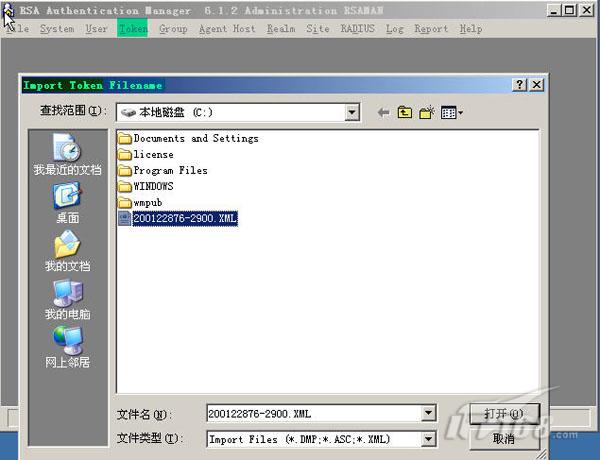This screenshot has height=460, width=600.
Task: Open the View menu icon in dialog
Action: [x=452, y=113]
